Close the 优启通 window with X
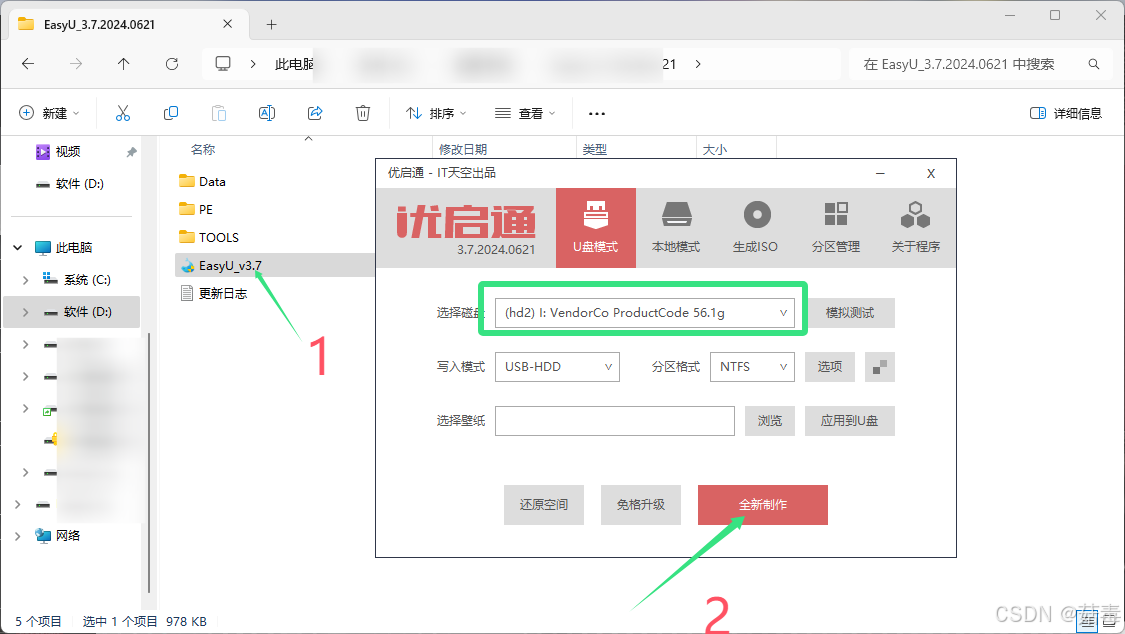1125x634 pixels. click(931, 174)
